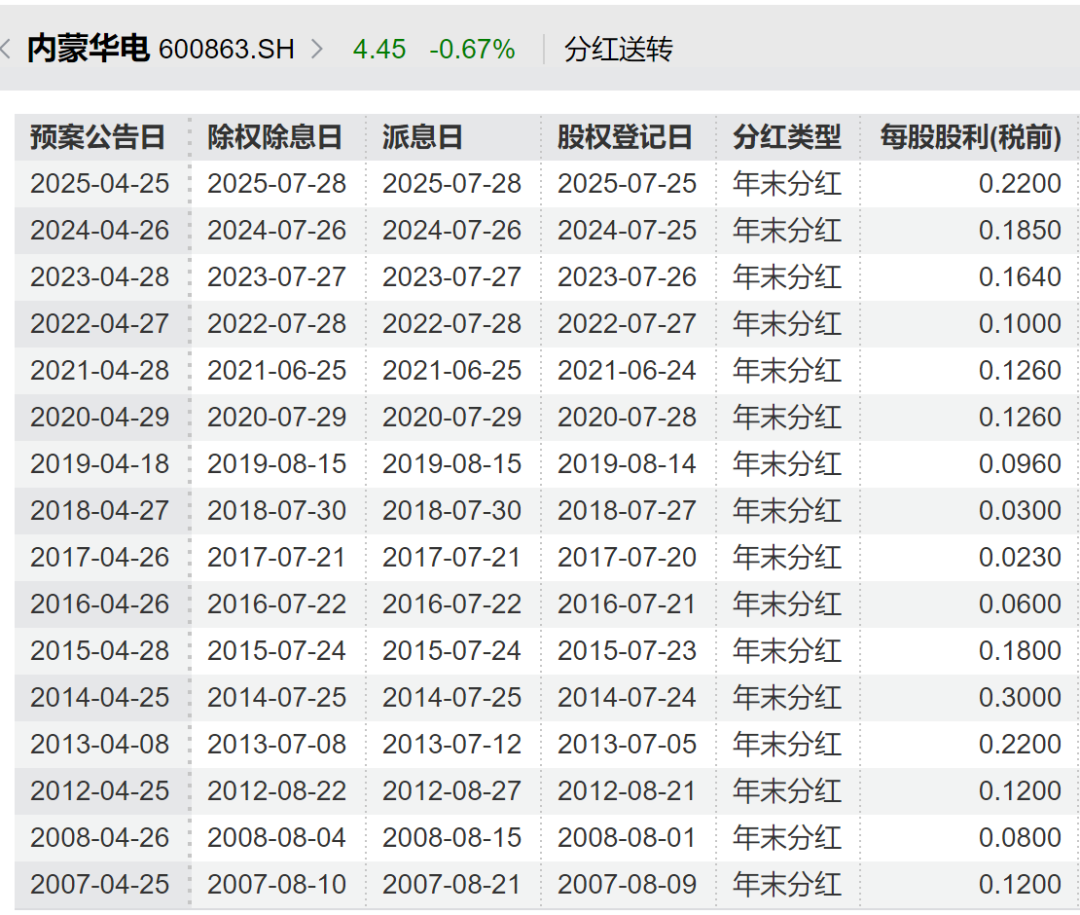The height and width of the screenshot is (915, 1080).
Task: Click dividend value 0.0960
Action: (1020, 464)
